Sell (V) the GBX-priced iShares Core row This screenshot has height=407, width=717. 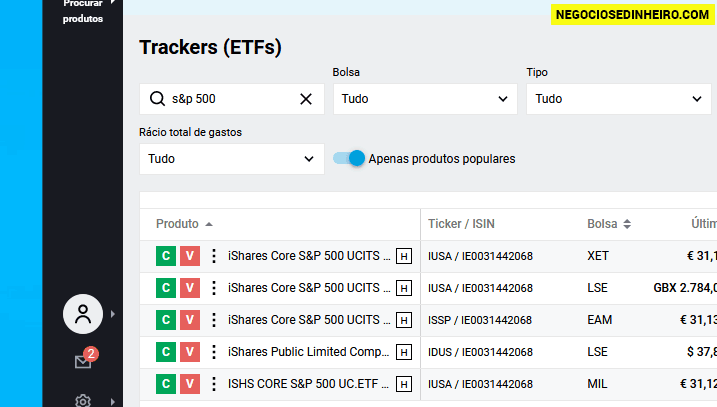point(190,288)
